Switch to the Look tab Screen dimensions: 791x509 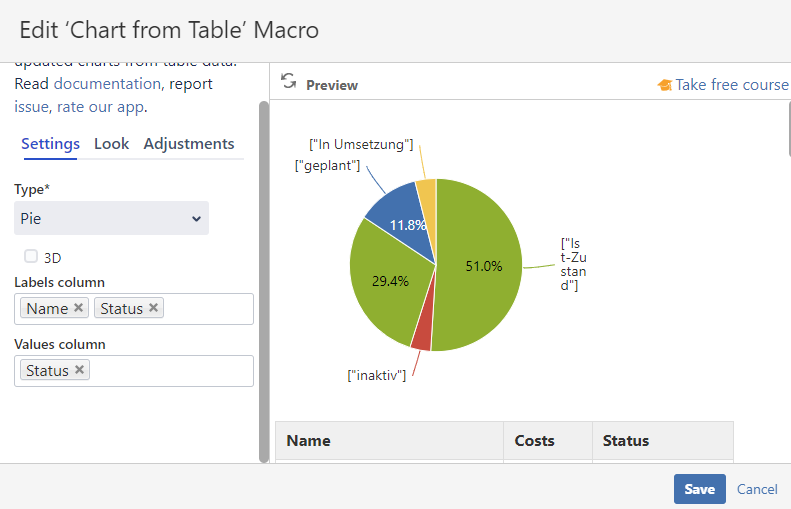111,144
